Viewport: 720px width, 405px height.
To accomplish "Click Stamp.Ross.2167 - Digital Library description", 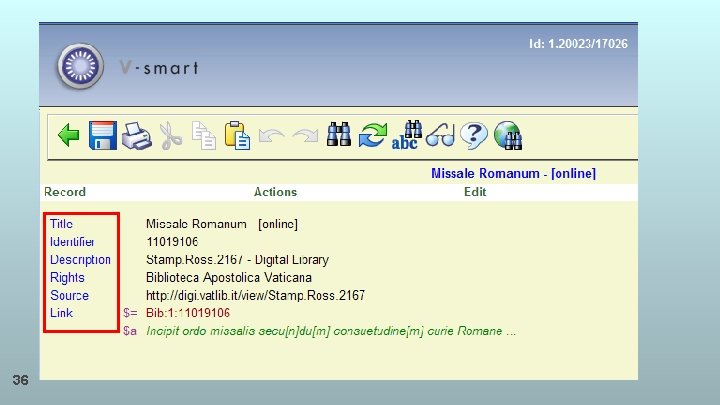I will point(237,260).
